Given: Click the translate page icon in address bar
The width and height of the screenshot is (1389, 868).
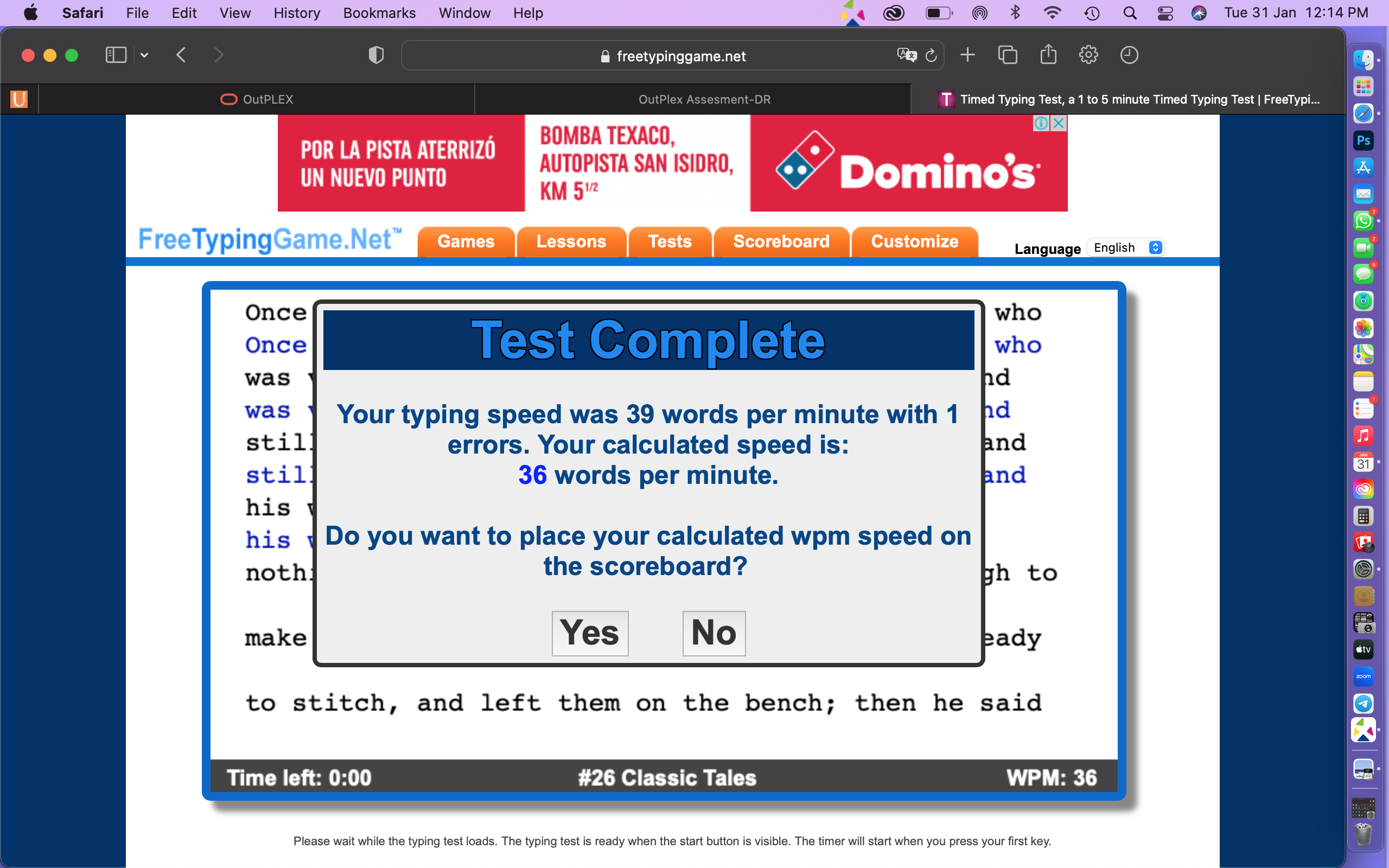Looking at the screenshot, I should pyautogui.click(x=906, y=55).
